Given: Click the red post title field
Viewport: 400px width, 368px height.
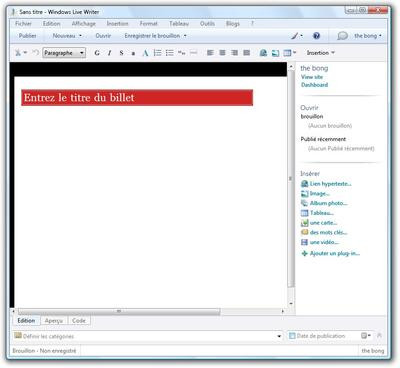Looking at the screenshot, I should 137,98.
